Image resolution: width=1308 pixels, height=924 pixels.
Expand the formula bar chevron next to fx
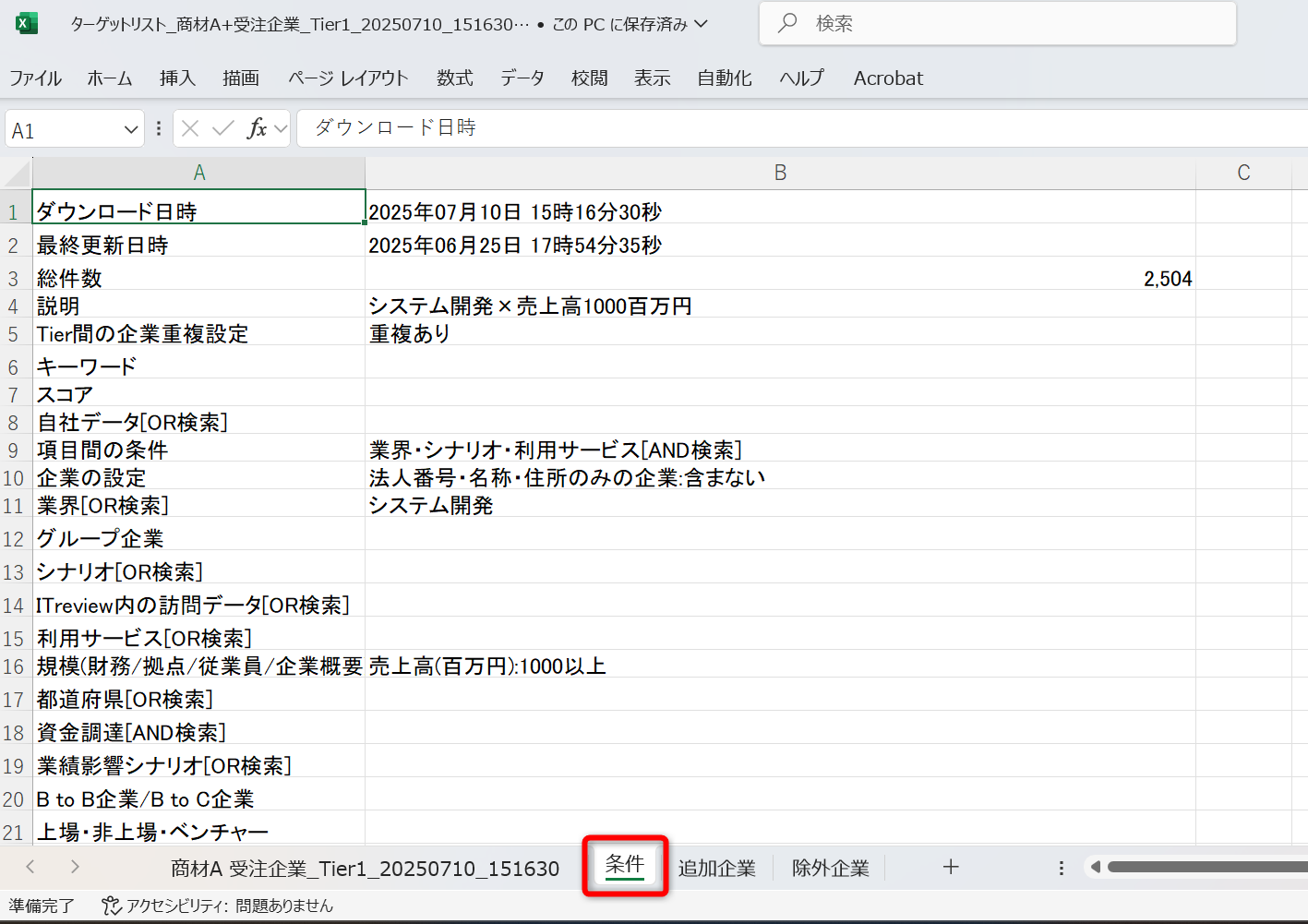pos(281,129)
